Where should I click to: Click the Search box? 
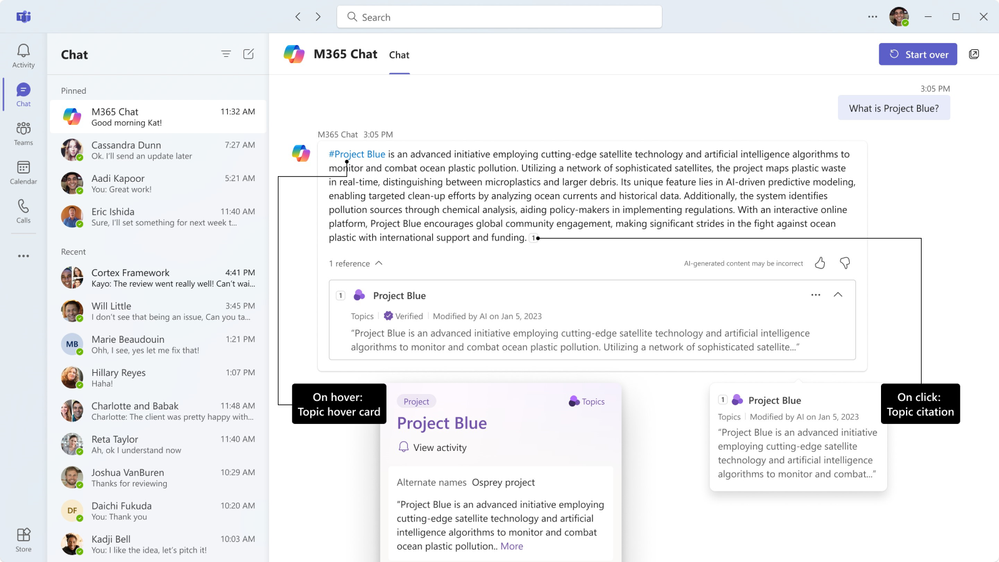pos(499,17)
